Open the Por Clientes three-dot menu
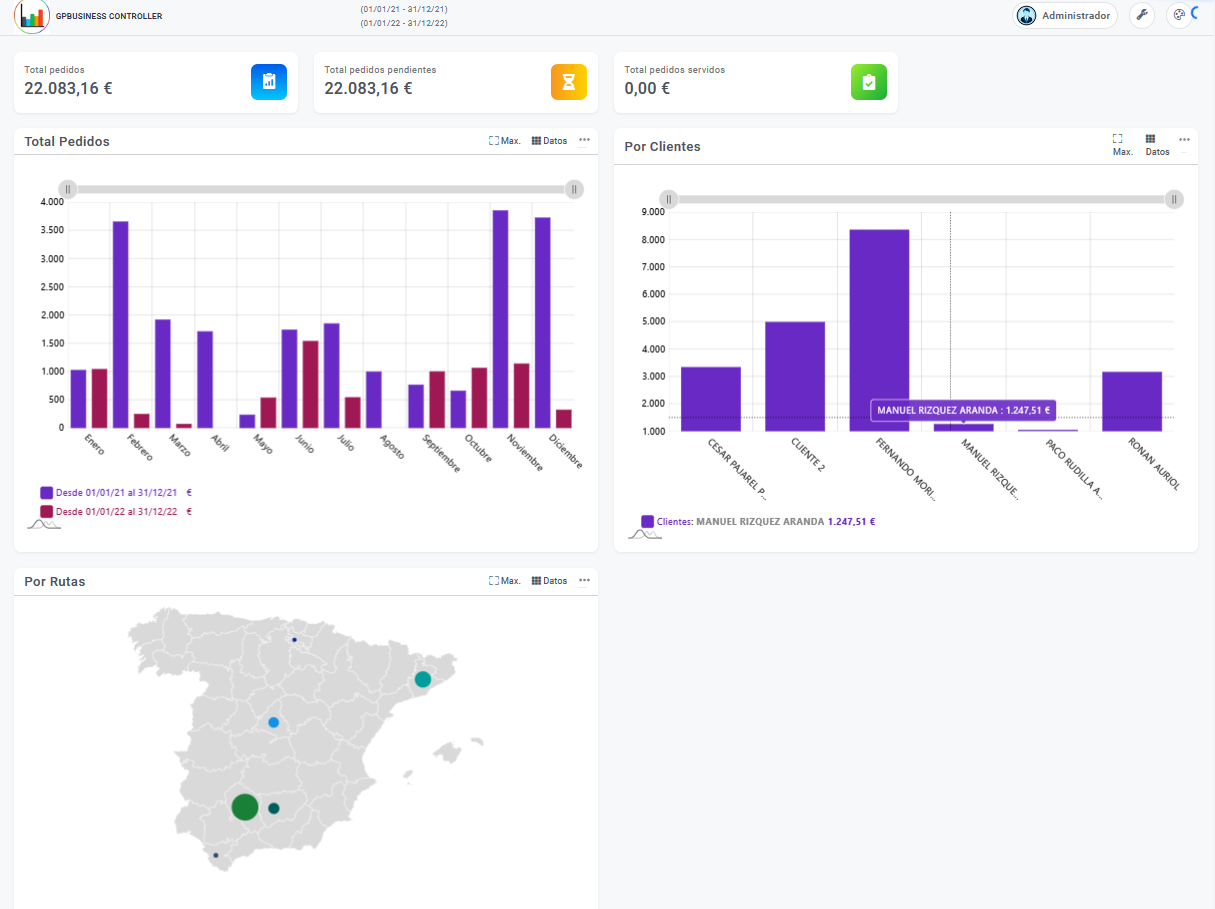1215x909 pixels. pos(1184,139)
